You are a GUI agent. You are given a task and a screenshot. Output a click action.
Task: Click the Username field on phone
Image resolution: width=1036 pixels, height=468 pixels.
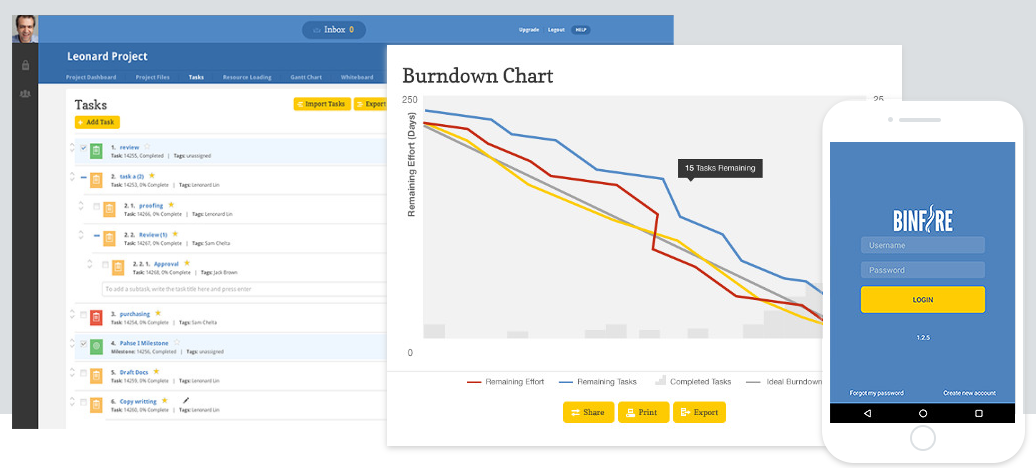pos(922,245)
